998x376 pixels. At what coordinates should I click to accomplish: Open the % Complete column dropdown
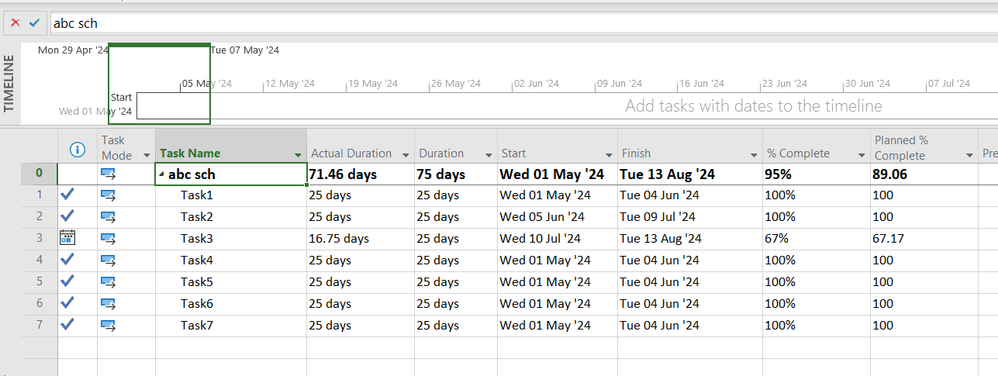862,155
